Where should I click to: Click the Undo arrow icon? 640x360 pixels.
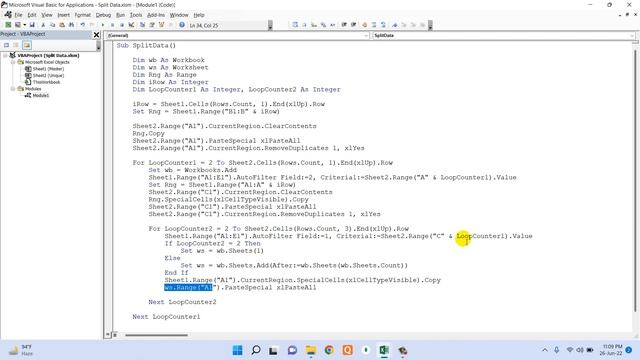click(x=83, y=25)
